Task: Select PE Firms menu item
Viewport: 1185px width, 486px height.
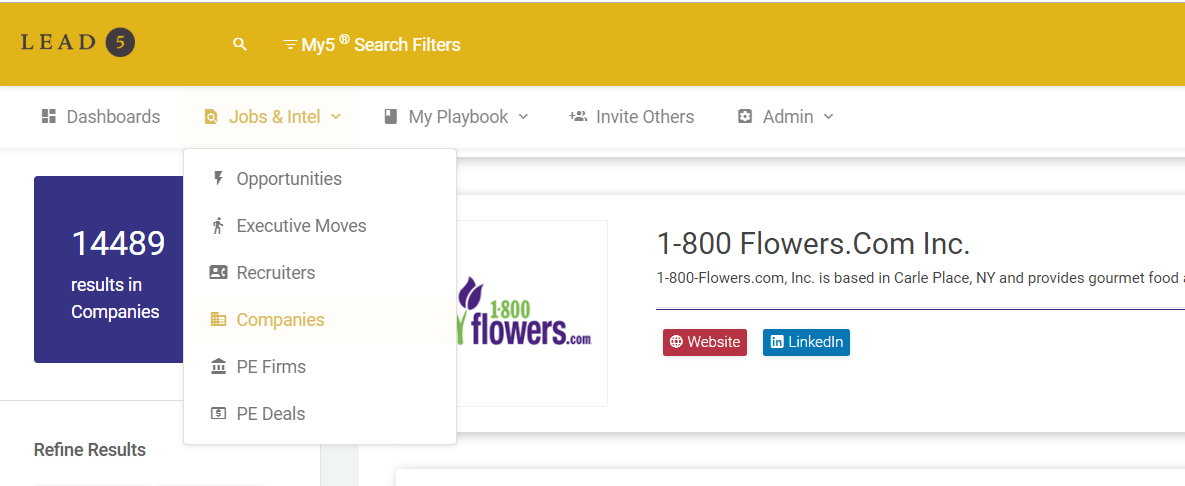Action: tap(320, 367)
